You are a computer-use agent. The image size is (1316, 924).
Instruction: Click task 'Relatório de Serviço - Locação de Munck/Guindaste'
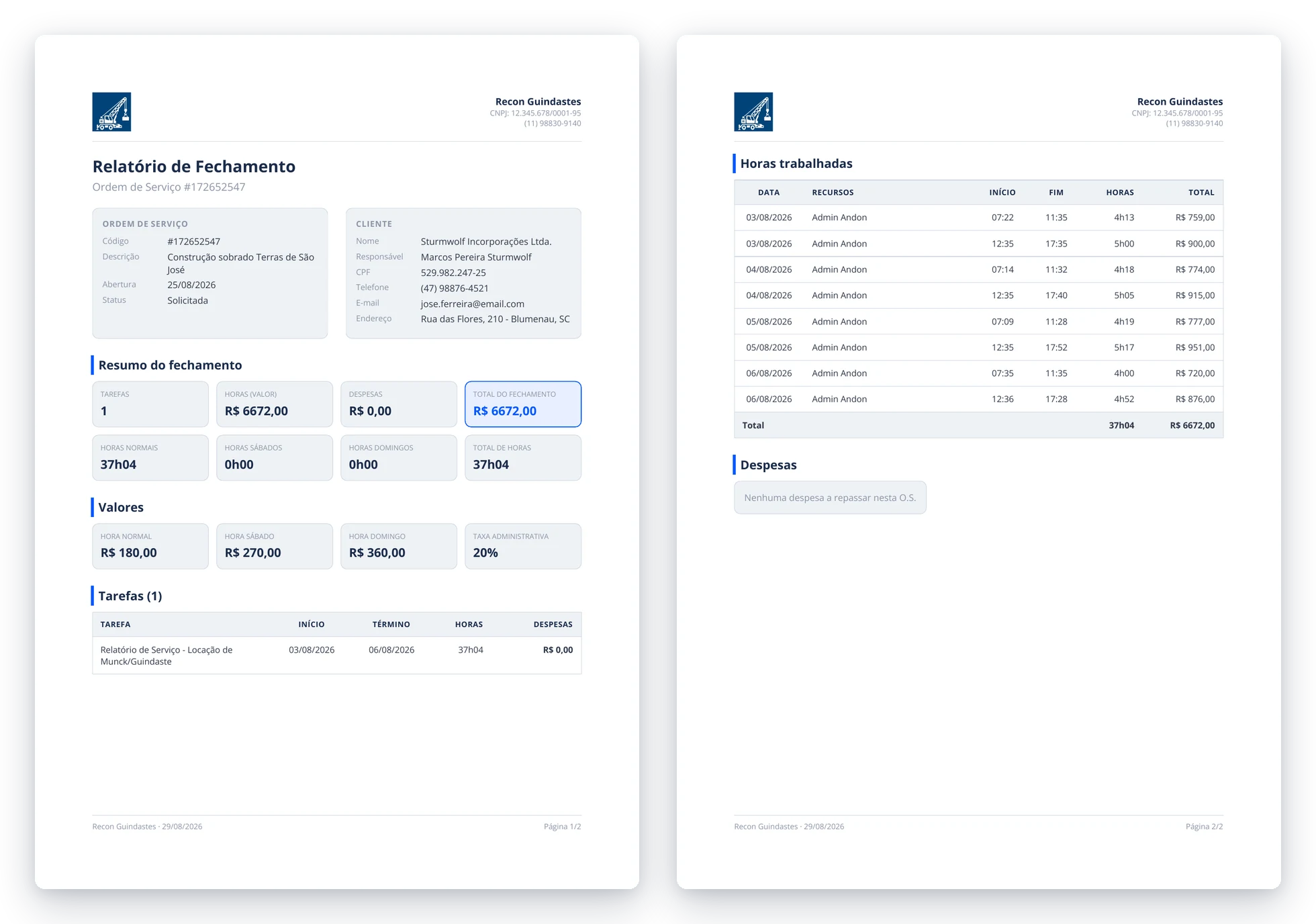[167, 655]
